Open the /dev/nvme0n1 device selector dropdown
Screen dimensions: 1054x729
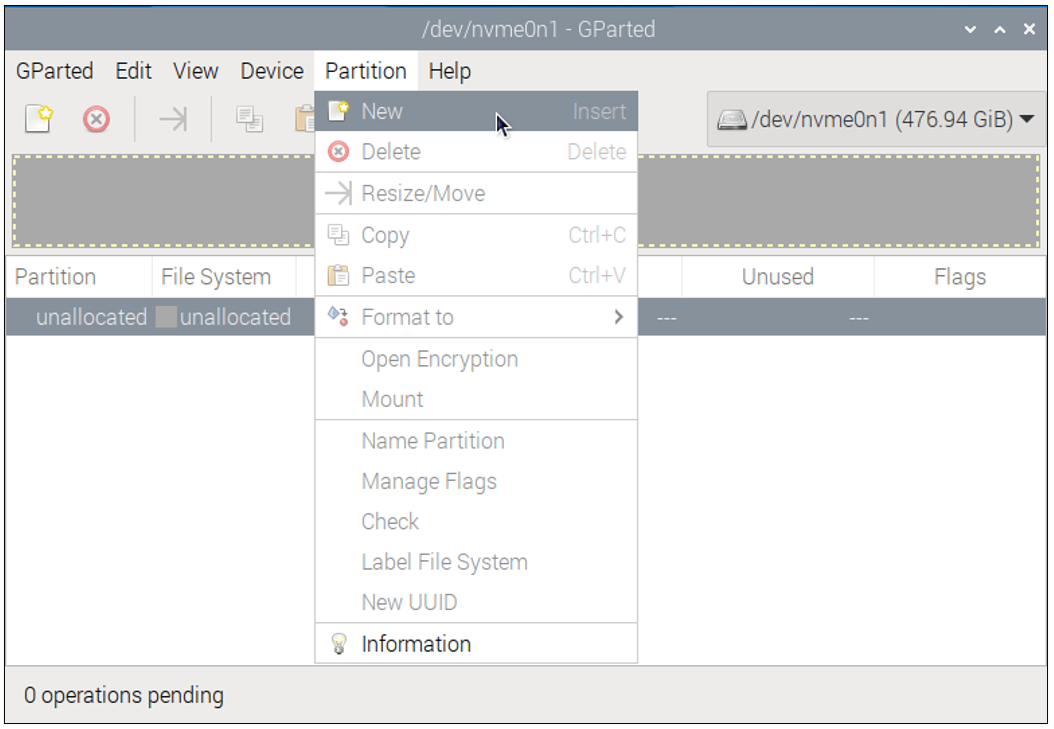[877, 120]
